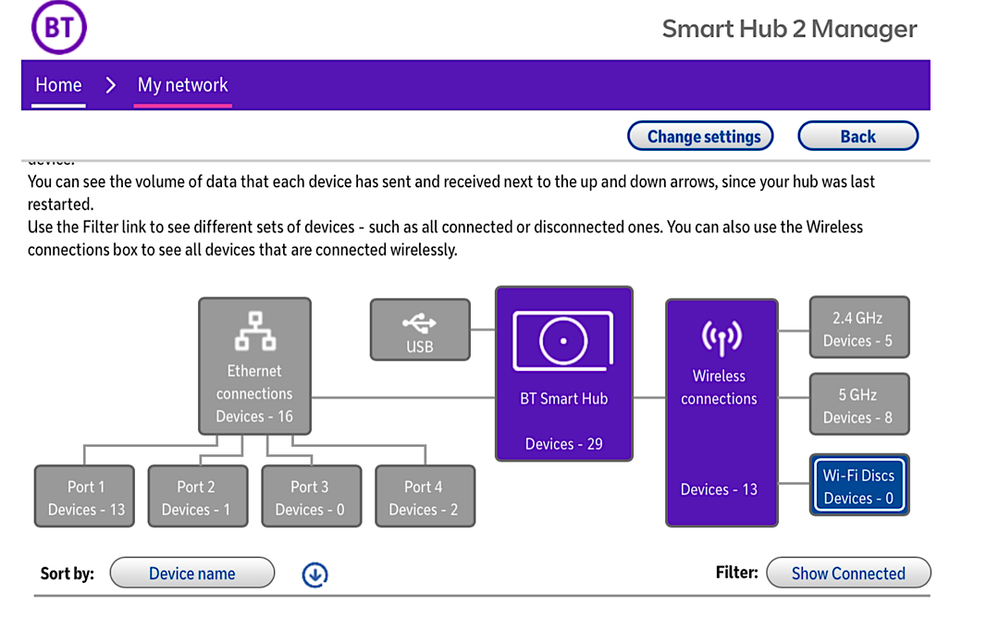
Task: Select the Ethernet connections network icon
Action: tap(254, 331)
